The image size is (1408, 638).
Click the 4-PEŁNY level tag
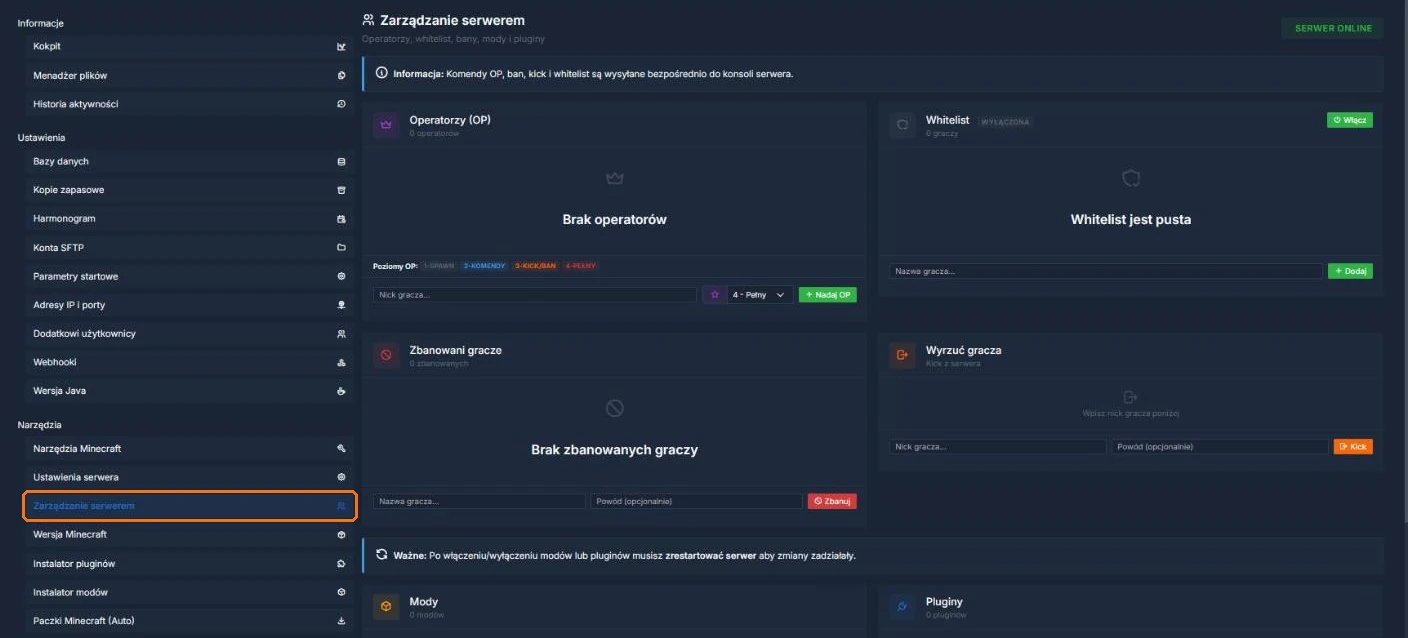pos(581,266)
